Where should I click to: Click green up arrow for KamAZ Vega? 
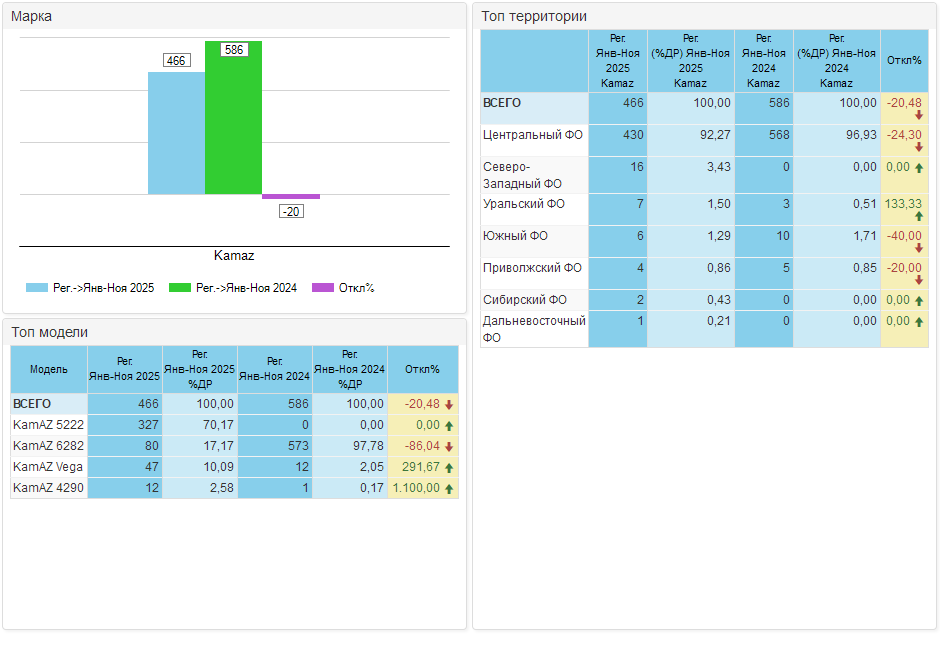(449, 467)
